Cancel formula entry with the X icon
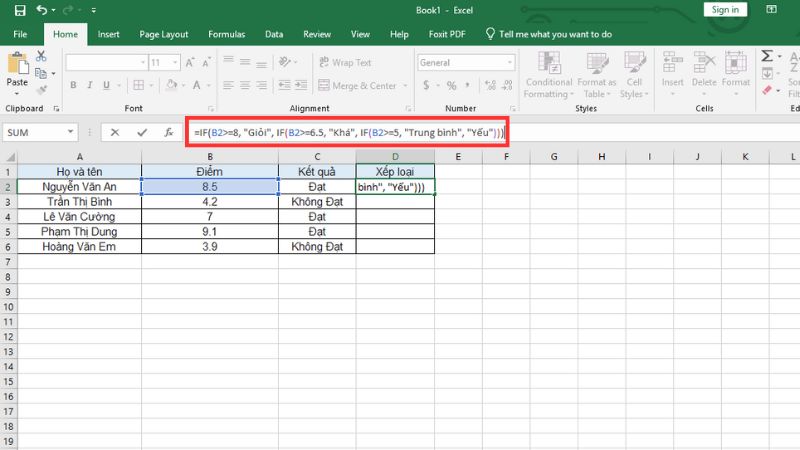 pos(115,132)
